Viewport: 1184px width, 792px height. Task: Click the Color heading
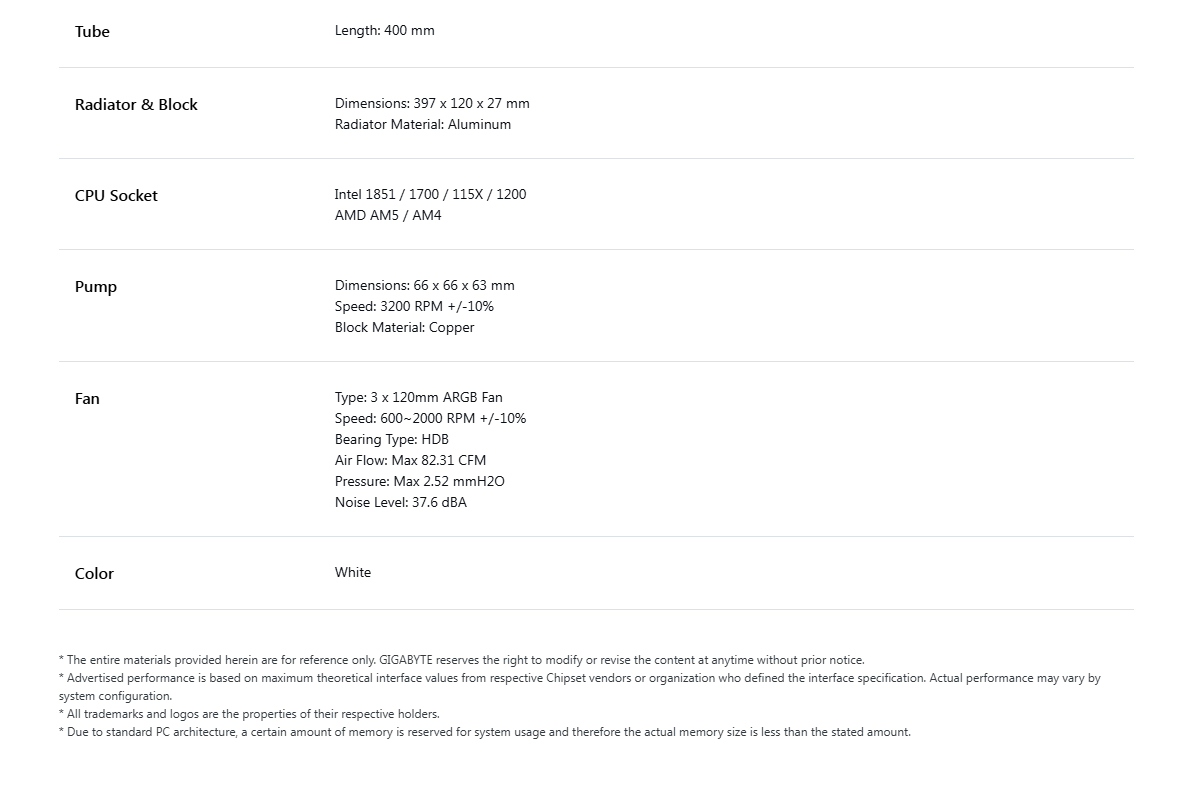[x=94, y=574]
